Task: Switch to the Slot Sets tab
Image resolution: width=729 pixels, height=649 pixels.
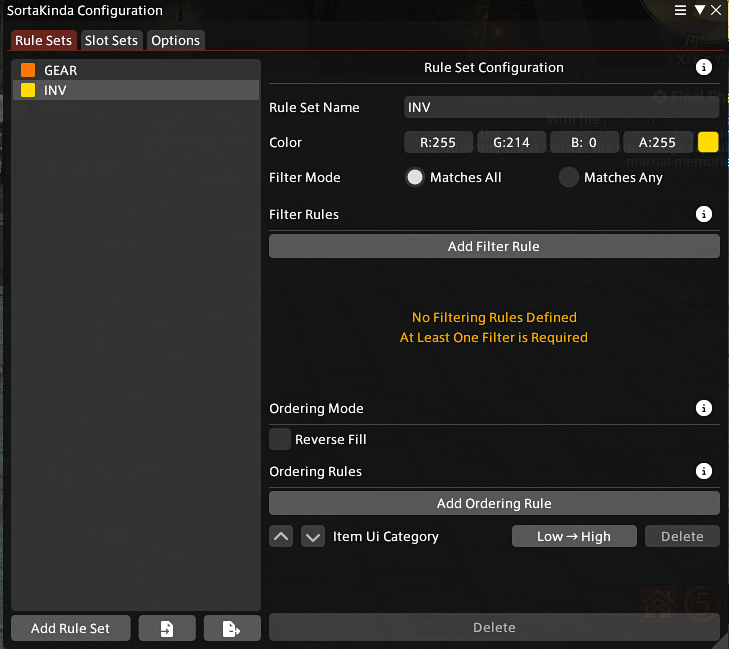Action: point(112,40)
